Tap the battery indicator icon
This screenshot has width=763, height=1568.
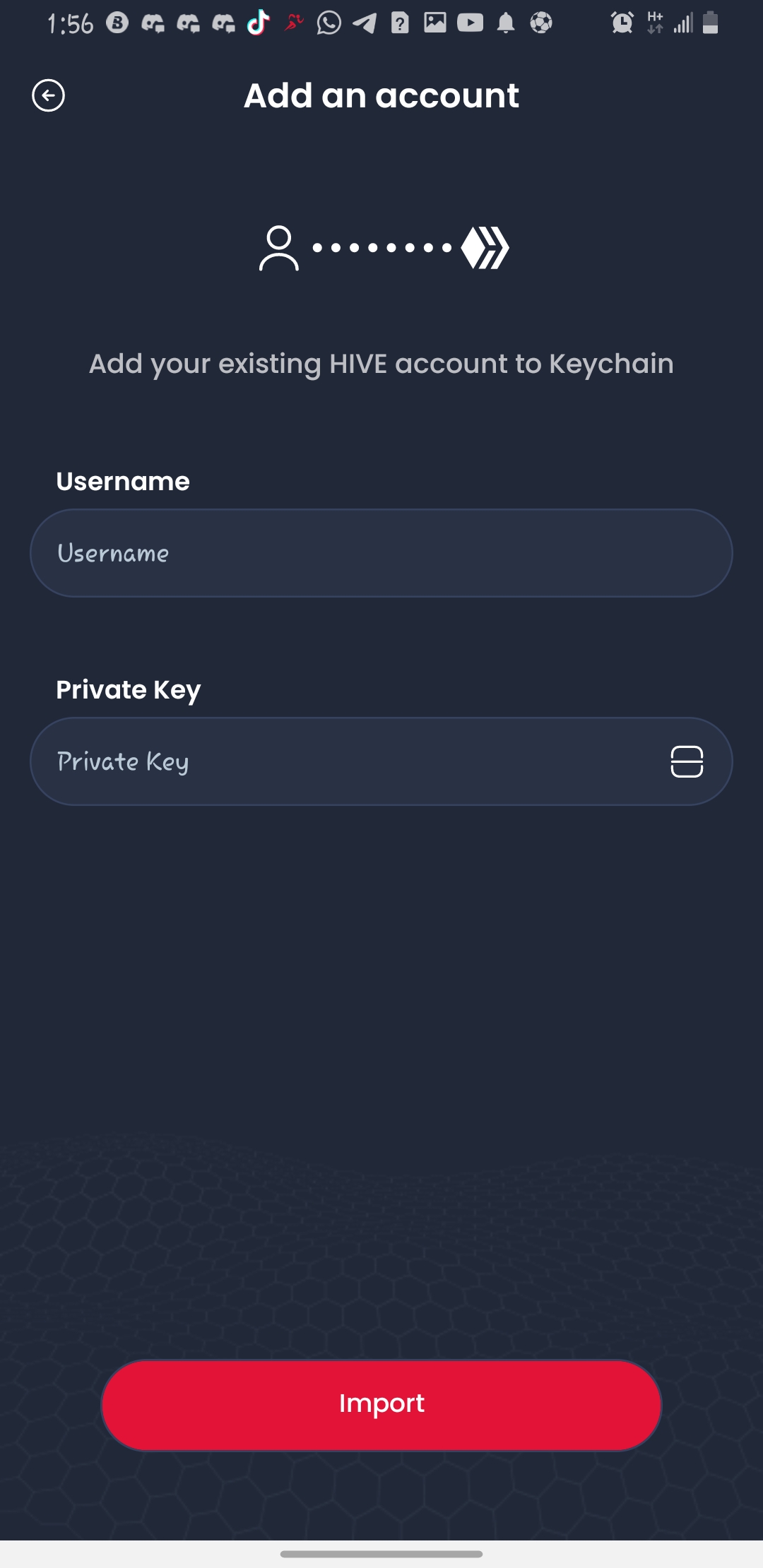coord(711,23)
